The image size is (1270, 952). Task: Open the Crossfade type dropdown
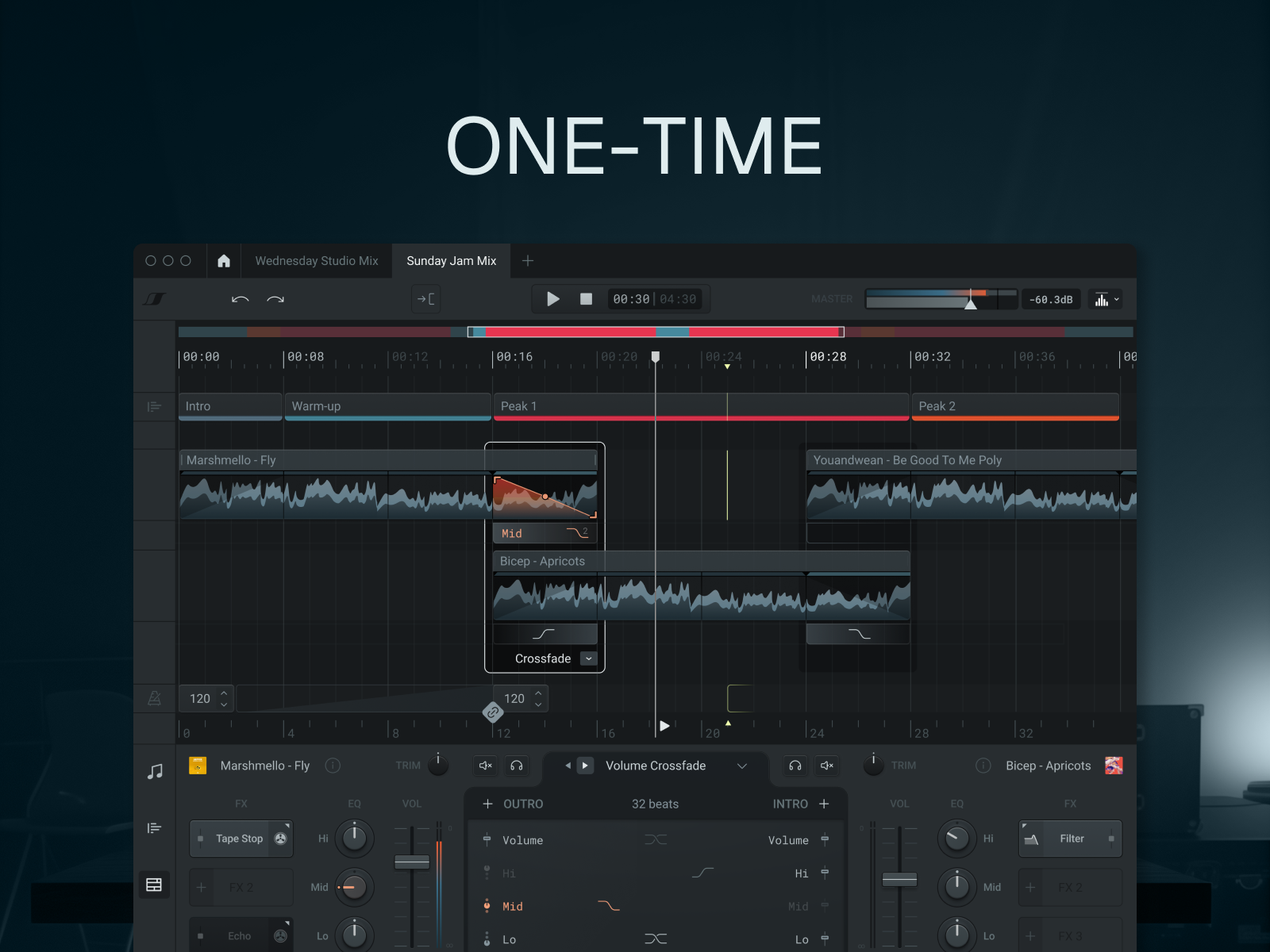point(588,658)
